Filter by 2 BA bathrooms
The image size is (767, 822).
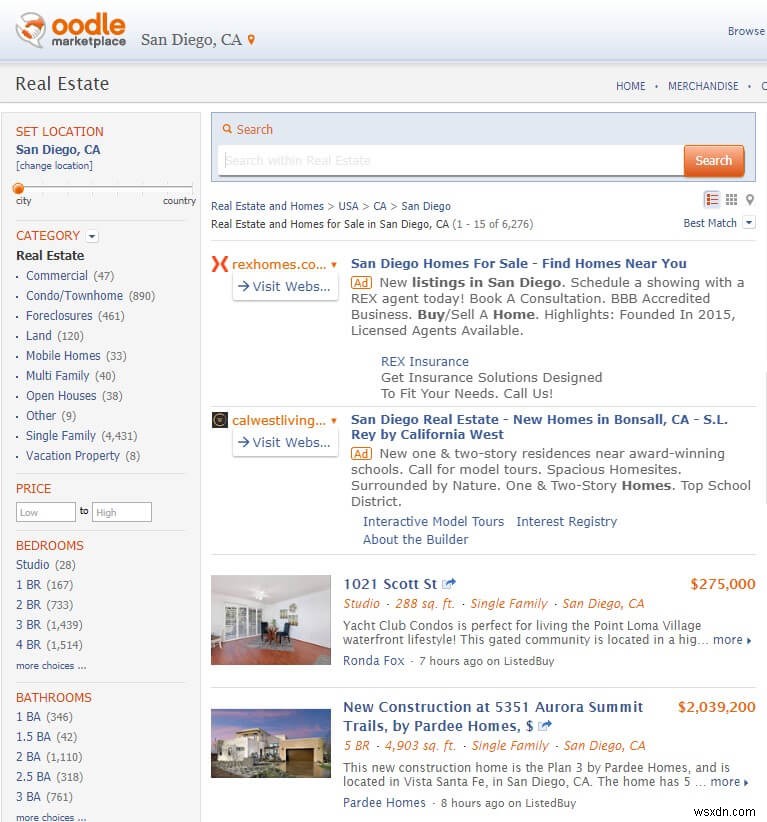point(28,757)
